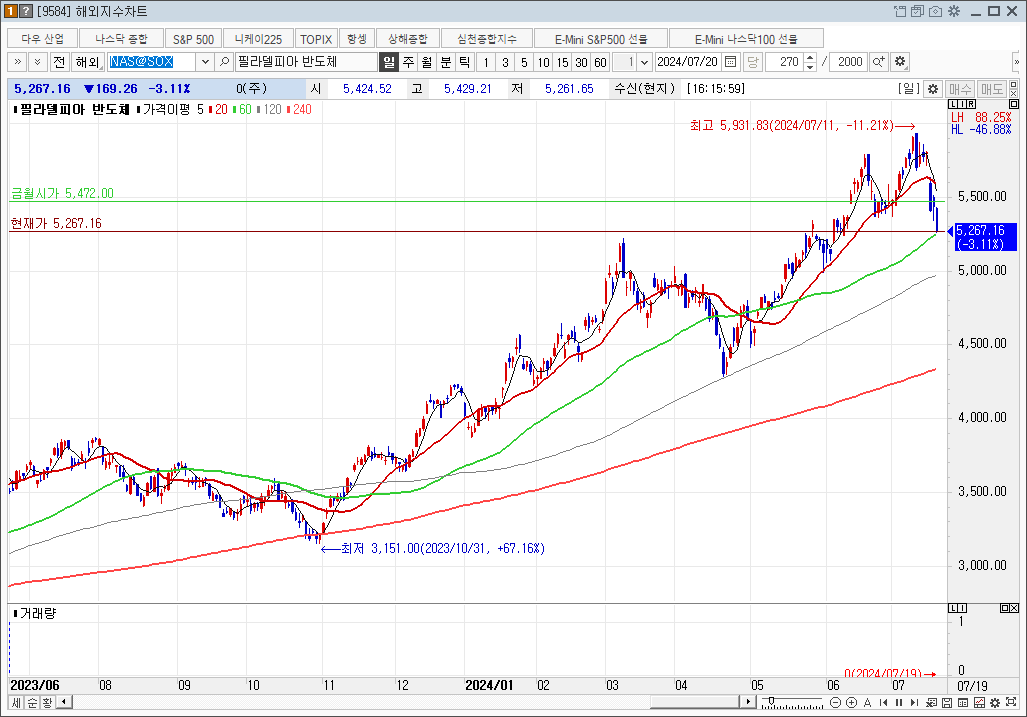This screenshot has width=1027, height=717.
Task: Open the minute interval dropdown arrow
Action: [645, 62]
